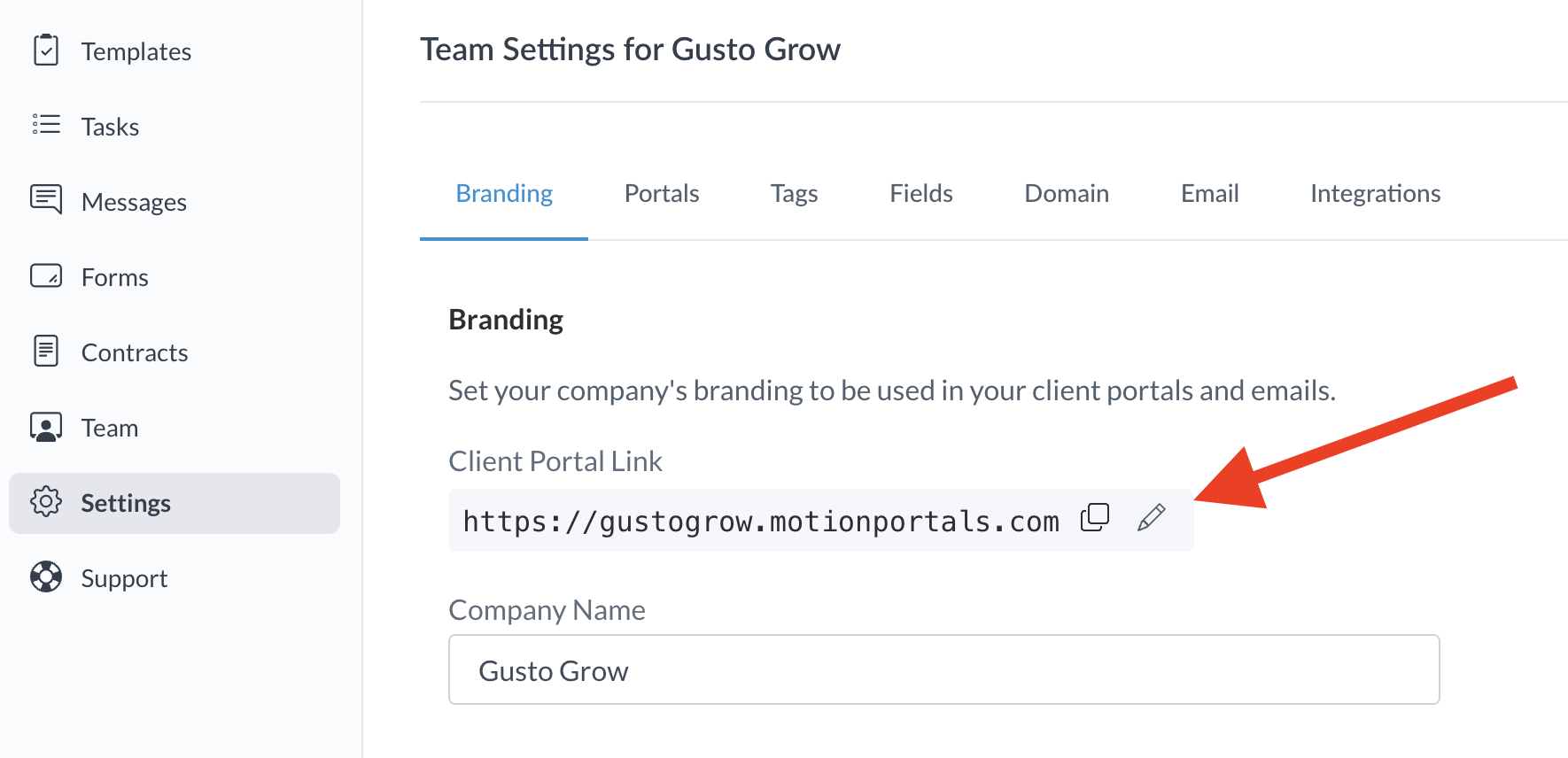
Task: Switch to the Portals tab
Action: click(x=661, y=194)
